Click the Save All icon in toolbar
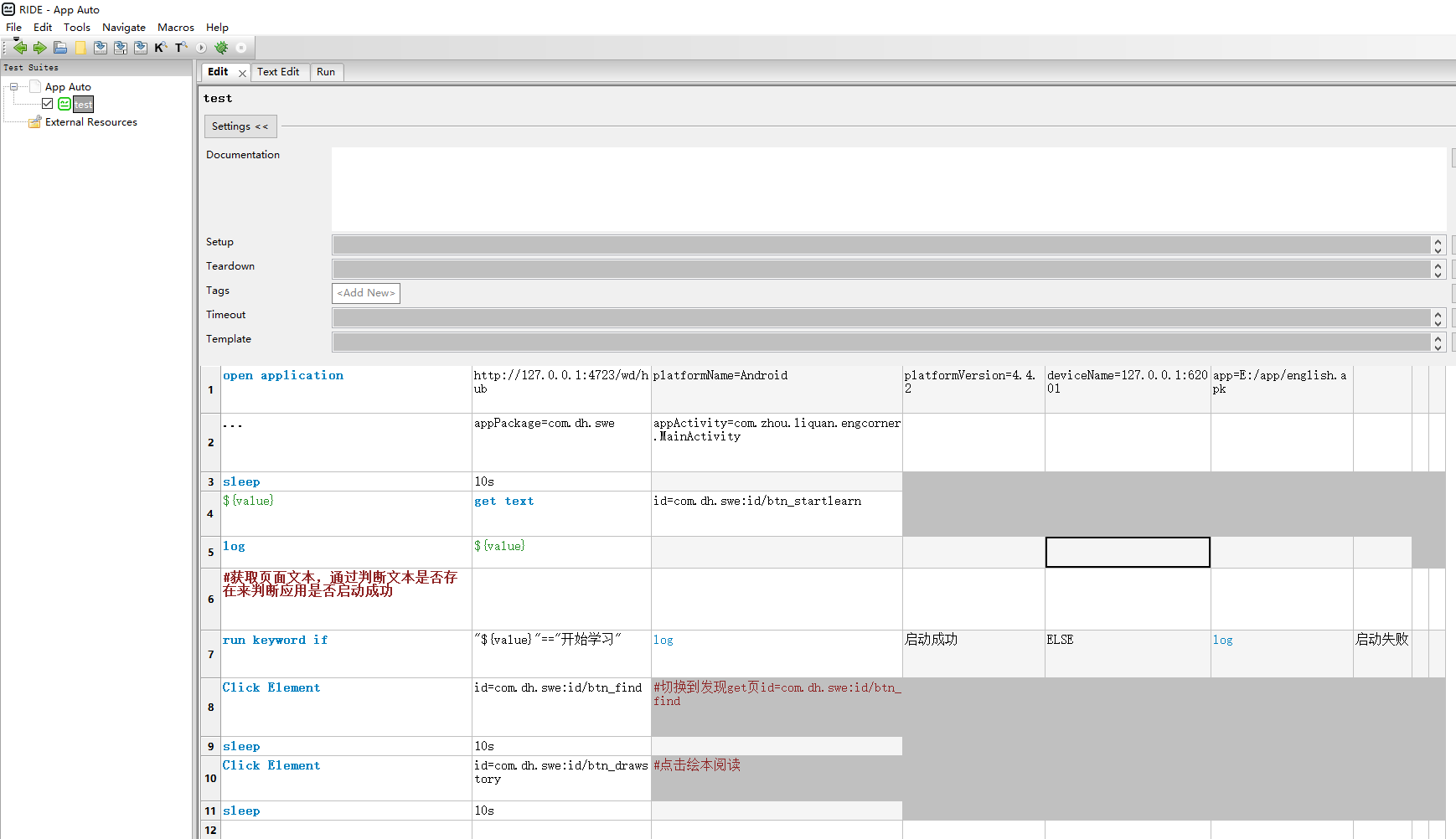 point(141,48)
